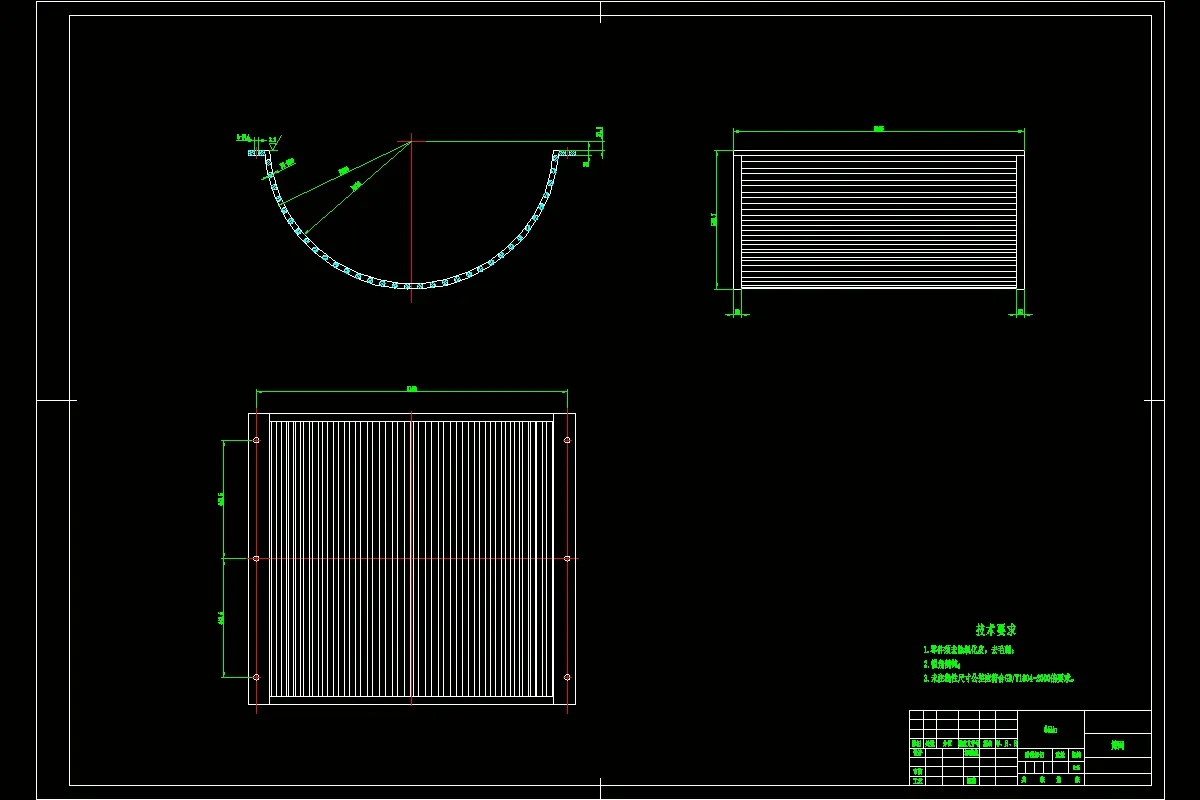This screenshot has height=800, width=1200.
Task: Pick the small flange dimension under side view's right end
Action: pyautogui.click(x=1021, y=313)
